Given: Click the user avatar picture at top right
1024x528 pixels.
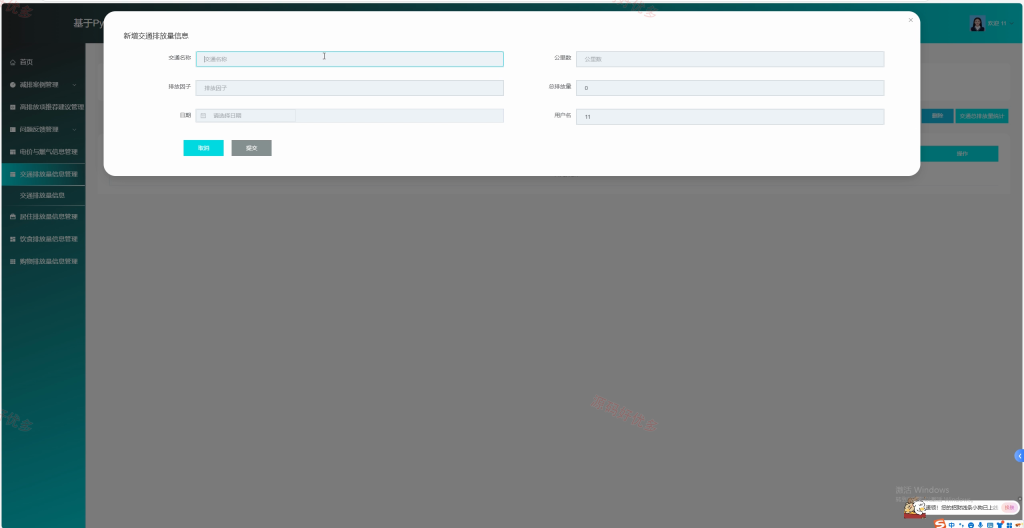Looking at the screenshot, I should [x=977, y=24].
